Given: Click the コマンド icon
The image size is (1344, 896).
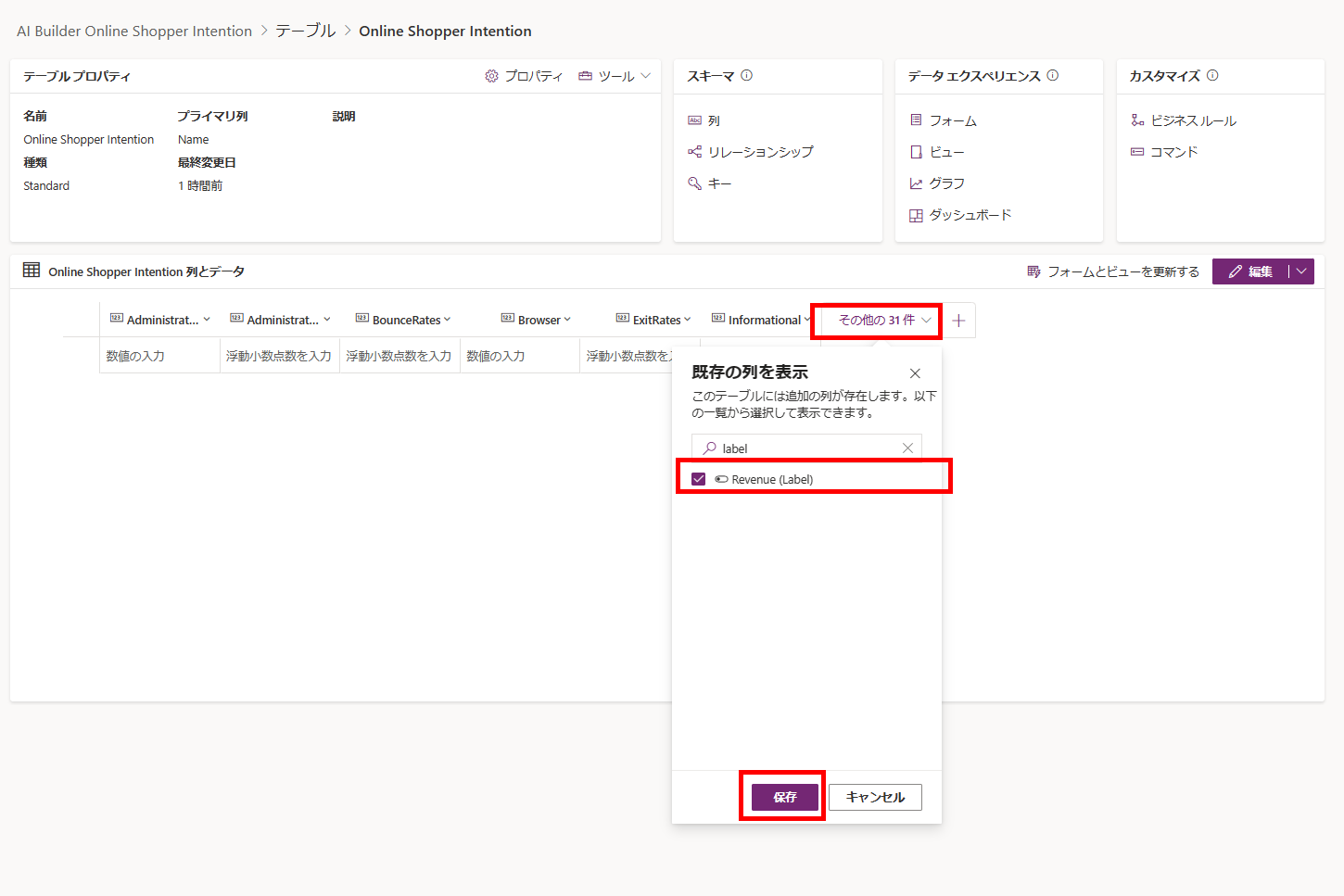Looking at the screenshot, I should pyautogui.click(x=1137, y=152).
